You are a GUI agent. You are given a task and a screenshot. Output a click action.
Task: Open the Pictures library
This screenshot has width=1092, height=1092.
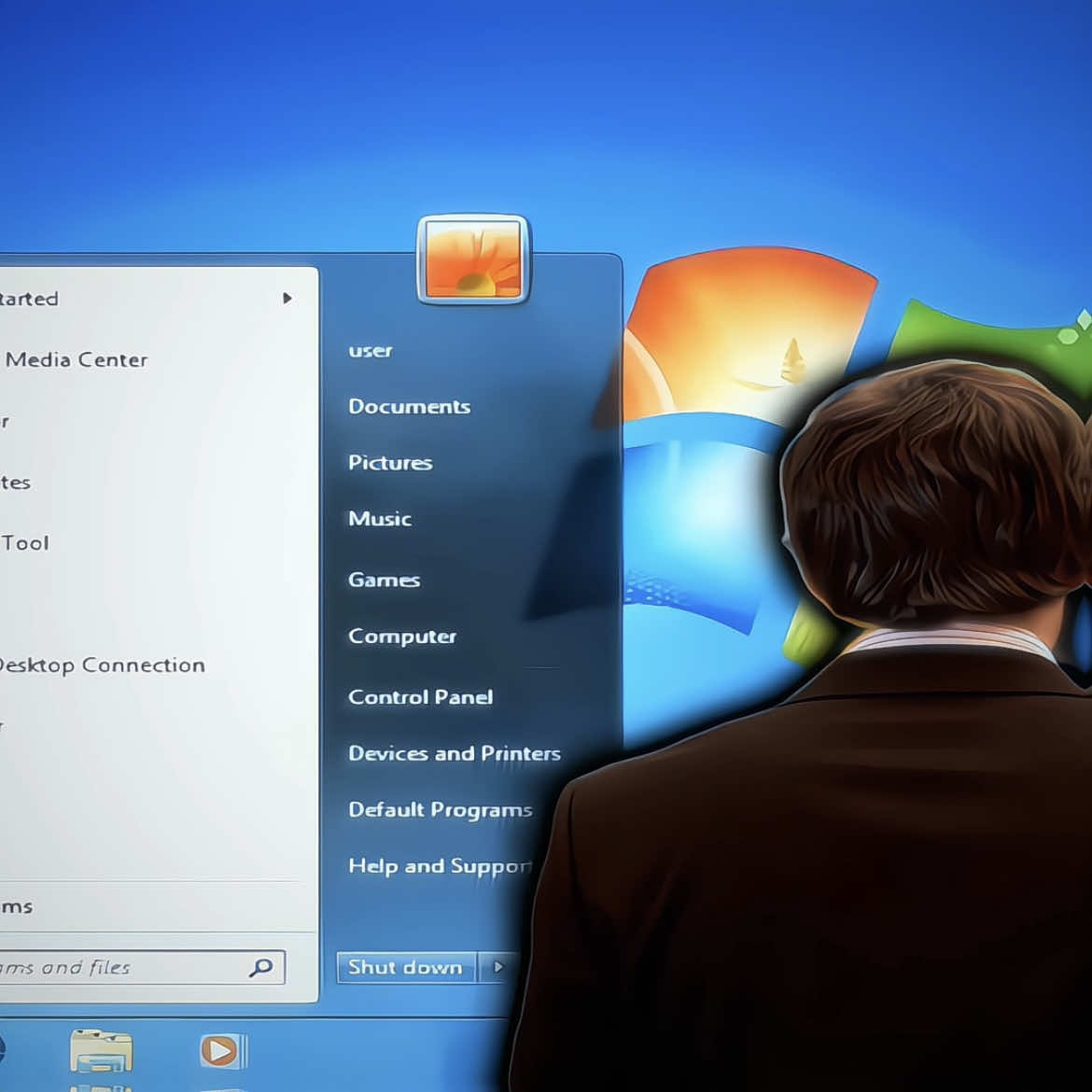click(x=390, y=462)
